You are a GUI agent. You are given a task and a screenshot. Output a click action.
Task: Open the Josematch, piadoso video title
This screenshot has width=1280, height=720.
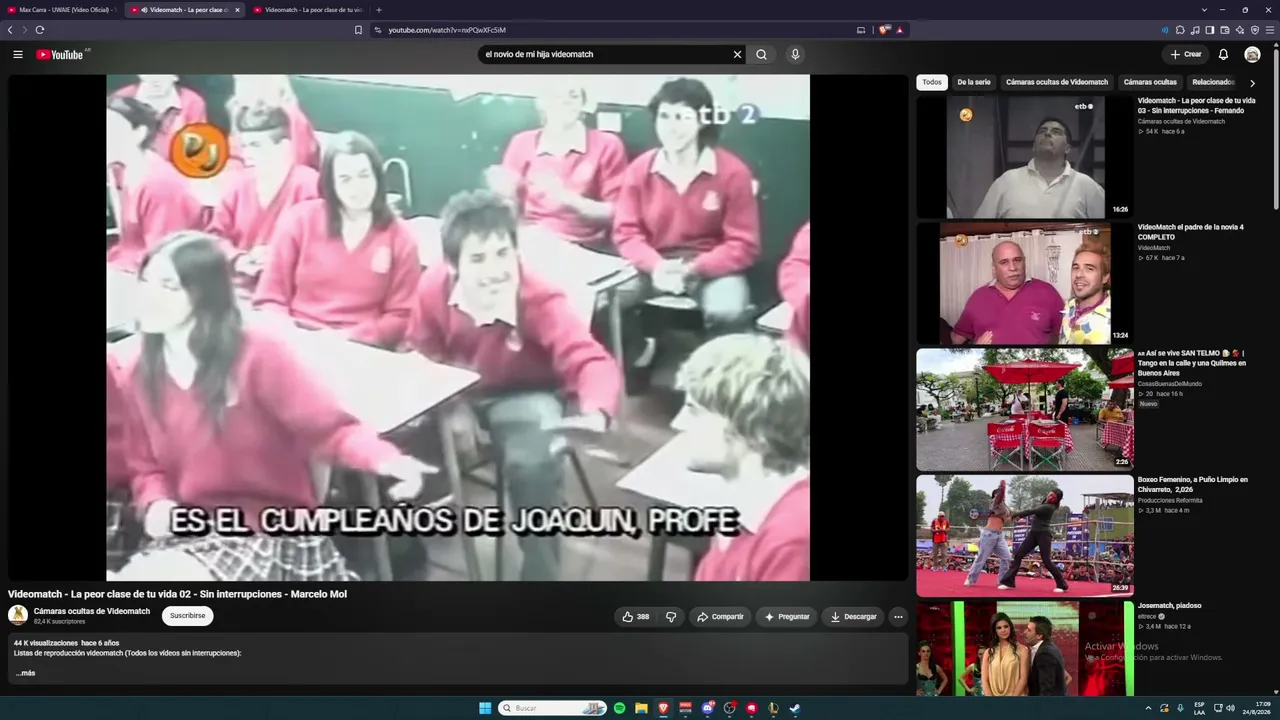1169,605
